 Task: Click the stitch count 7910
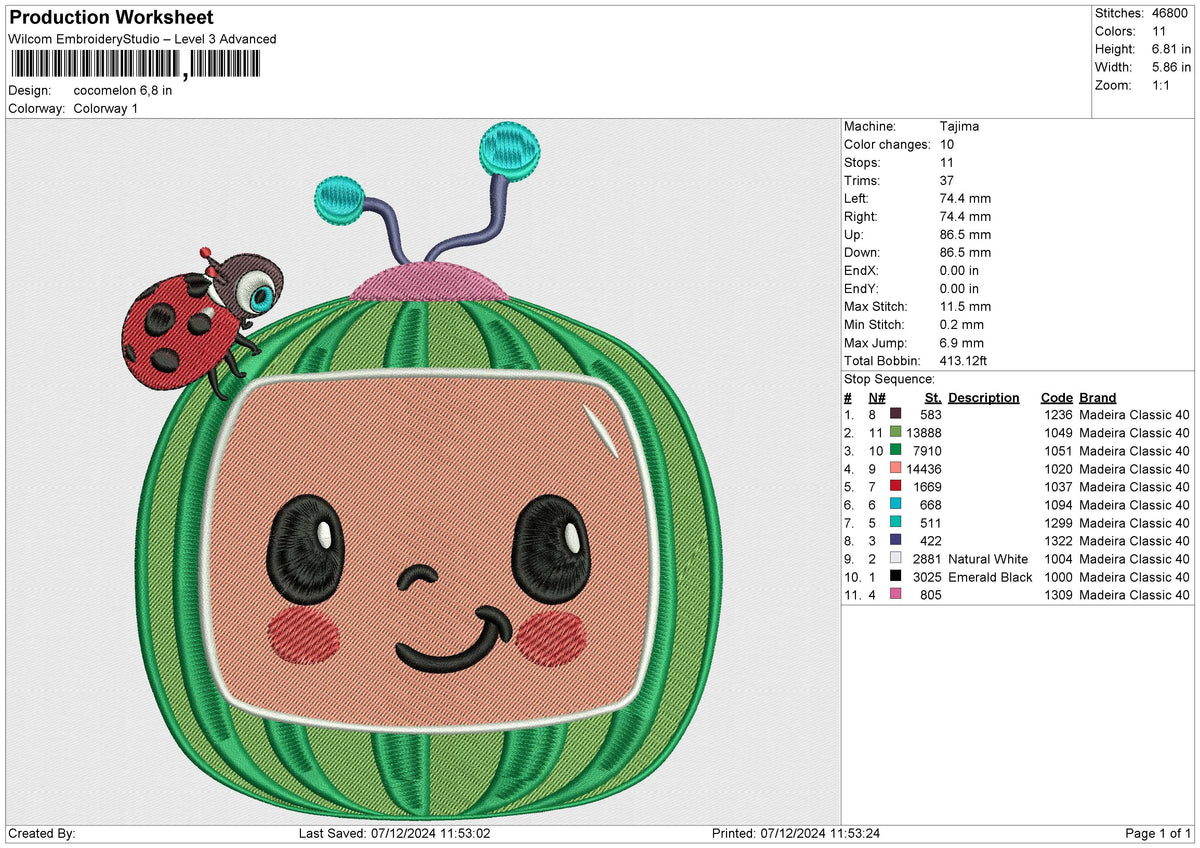[928, 450]
